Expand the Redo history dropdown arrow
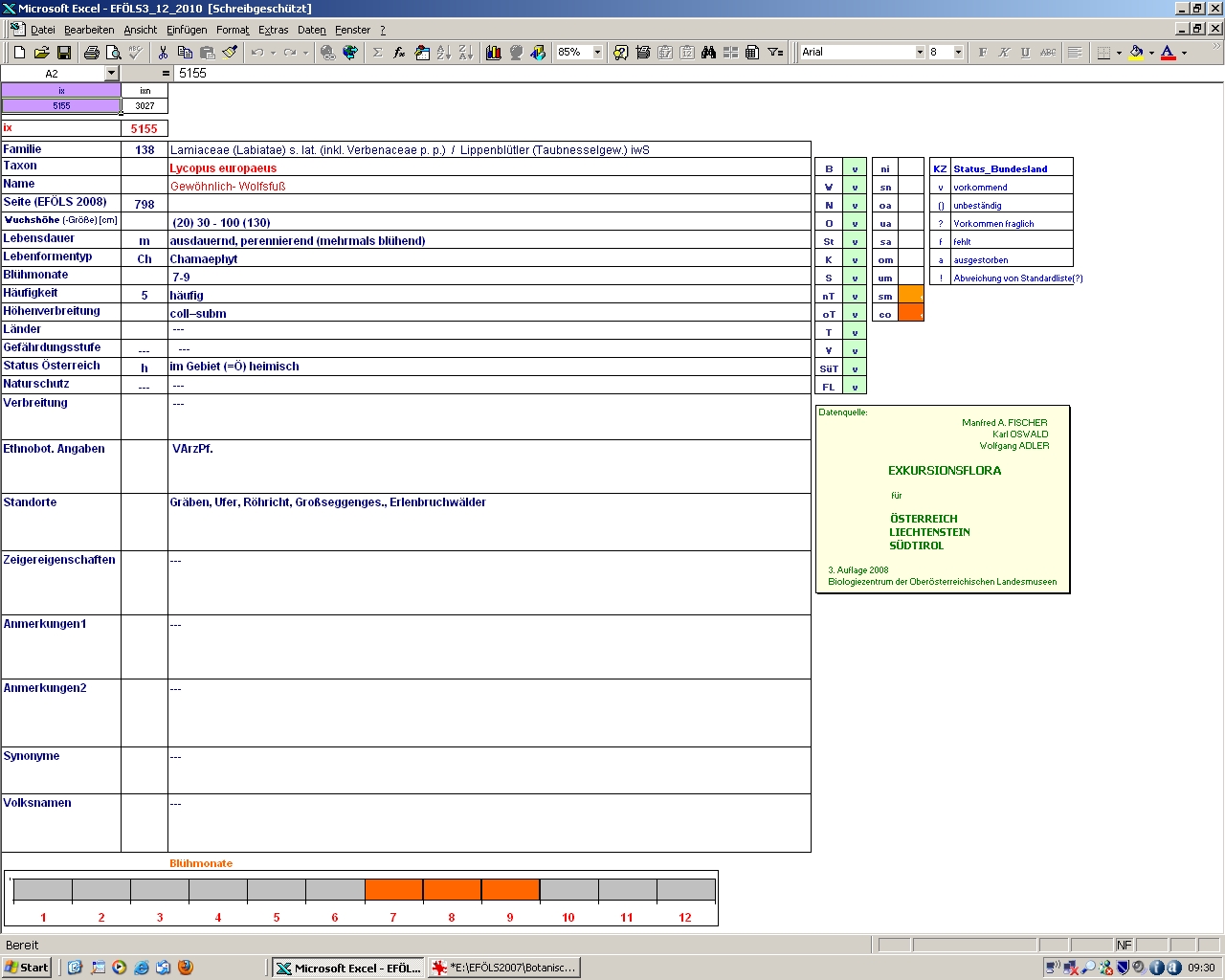 [305, 53]
